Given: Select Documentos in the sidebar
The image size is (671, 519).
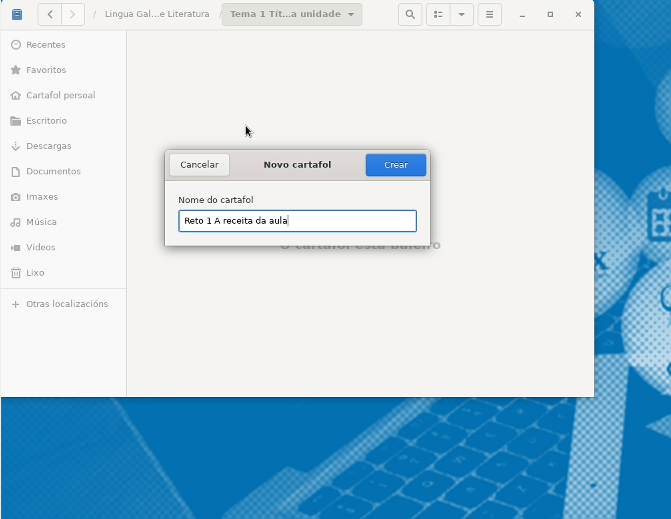Looking at the screenshot, I should [53, 171].
